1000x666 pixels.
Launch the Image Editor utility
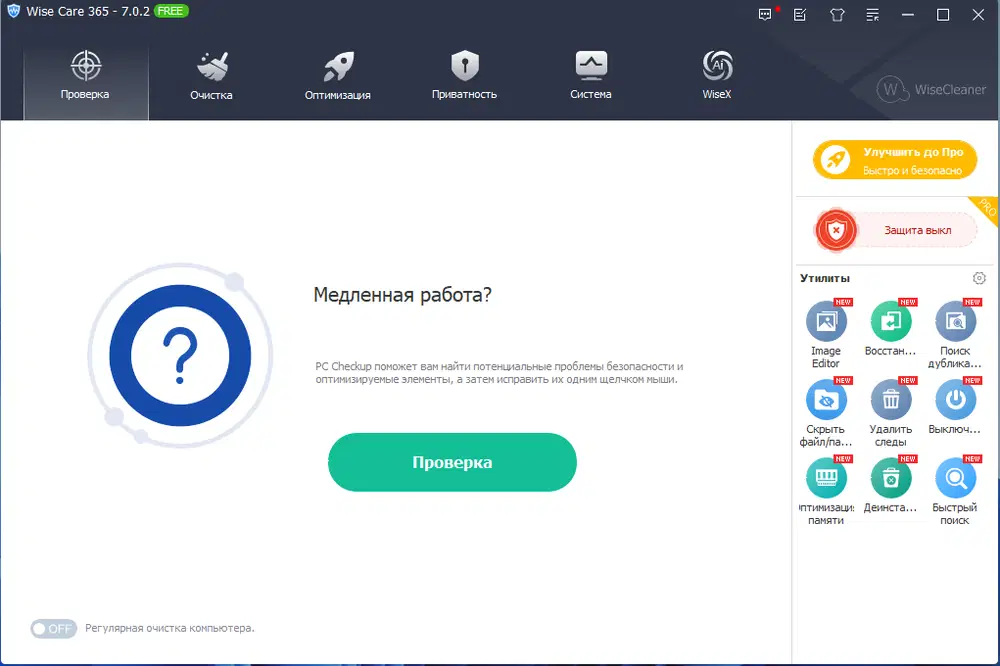[x=826, y=334]
